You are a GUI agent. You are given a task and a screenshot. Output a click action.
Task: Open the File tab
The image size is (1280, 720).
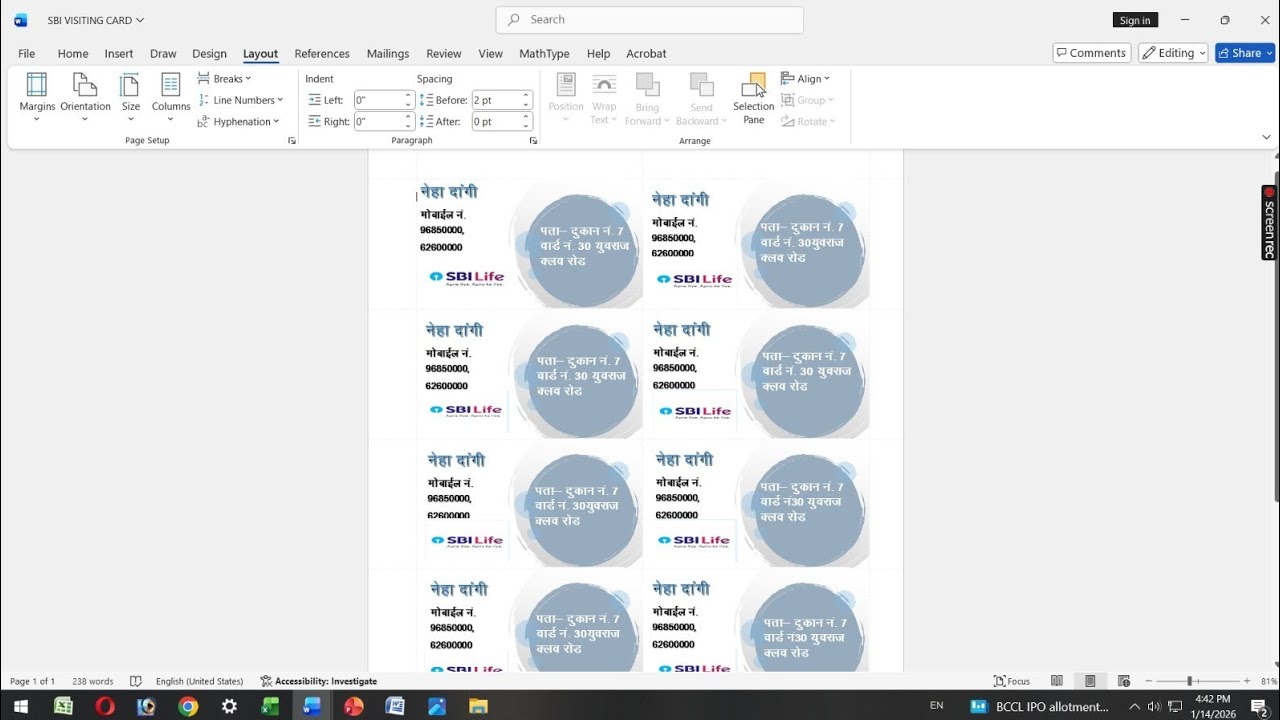pyautogui.click(x=27, y=54)
